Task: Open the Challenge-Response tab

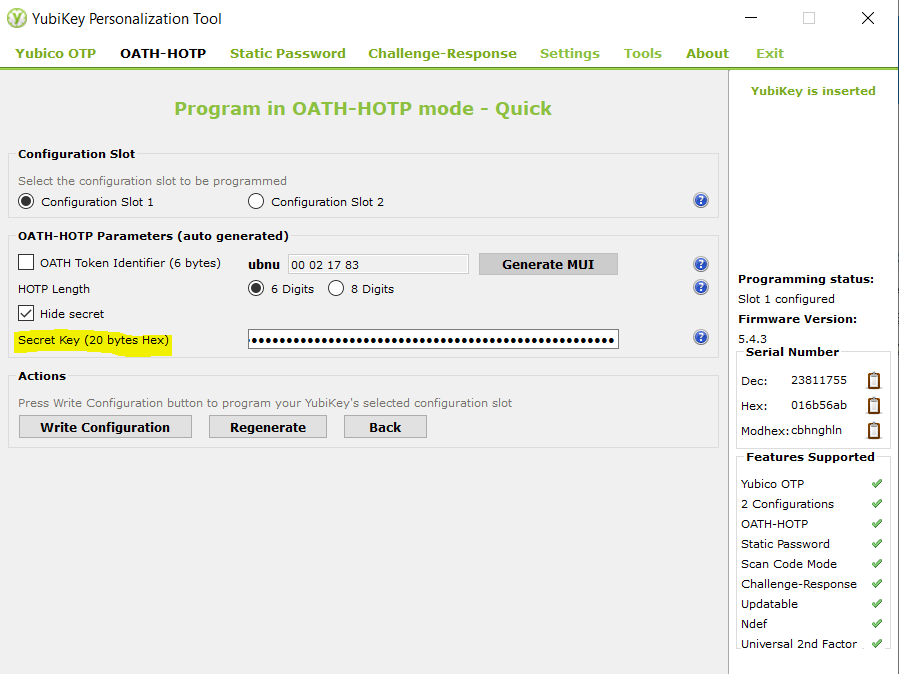Action: click(442, 53)
